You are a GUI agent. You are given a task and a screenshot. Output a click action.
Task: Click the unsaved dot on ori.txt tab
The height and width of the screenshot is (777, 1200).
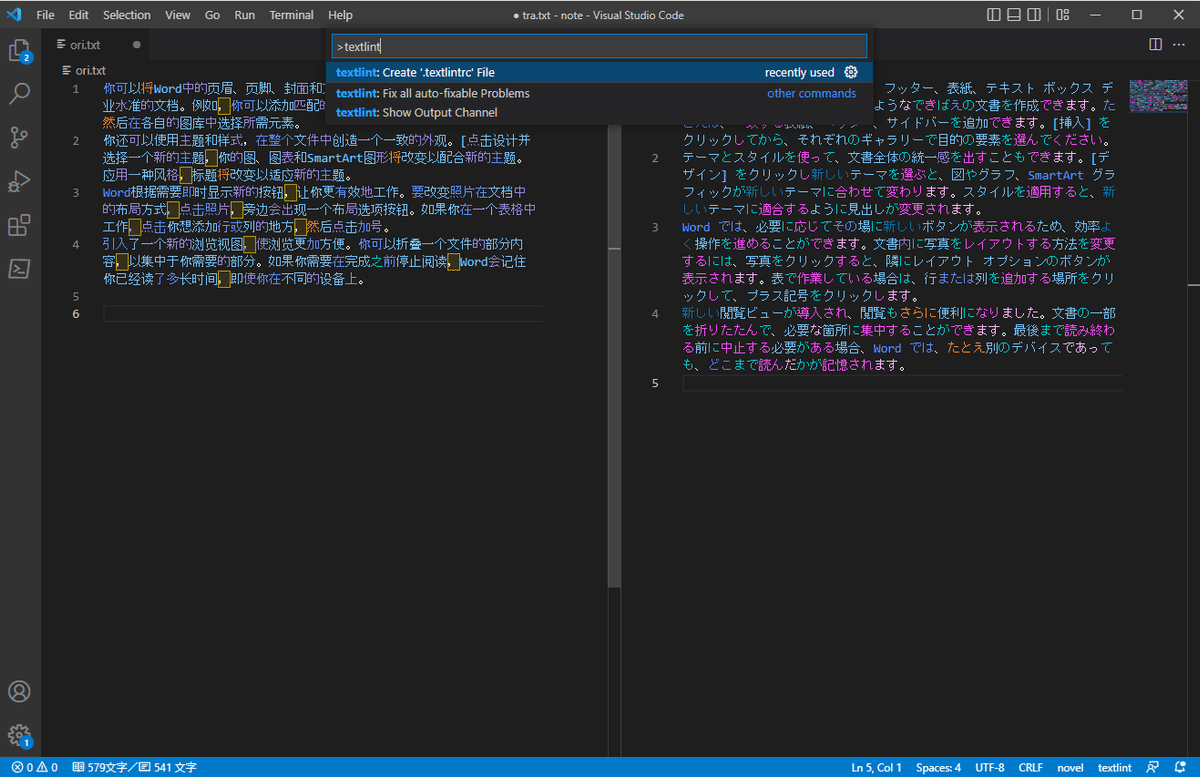[x=136, y=45]
